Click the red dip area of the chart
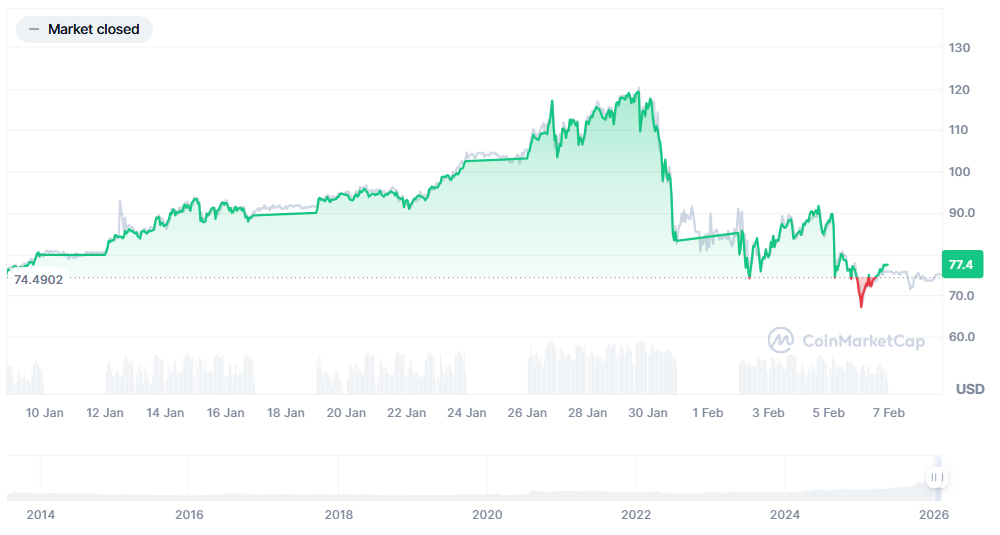This screenshot has width=1000, height=535. click(x=862, y=290)
